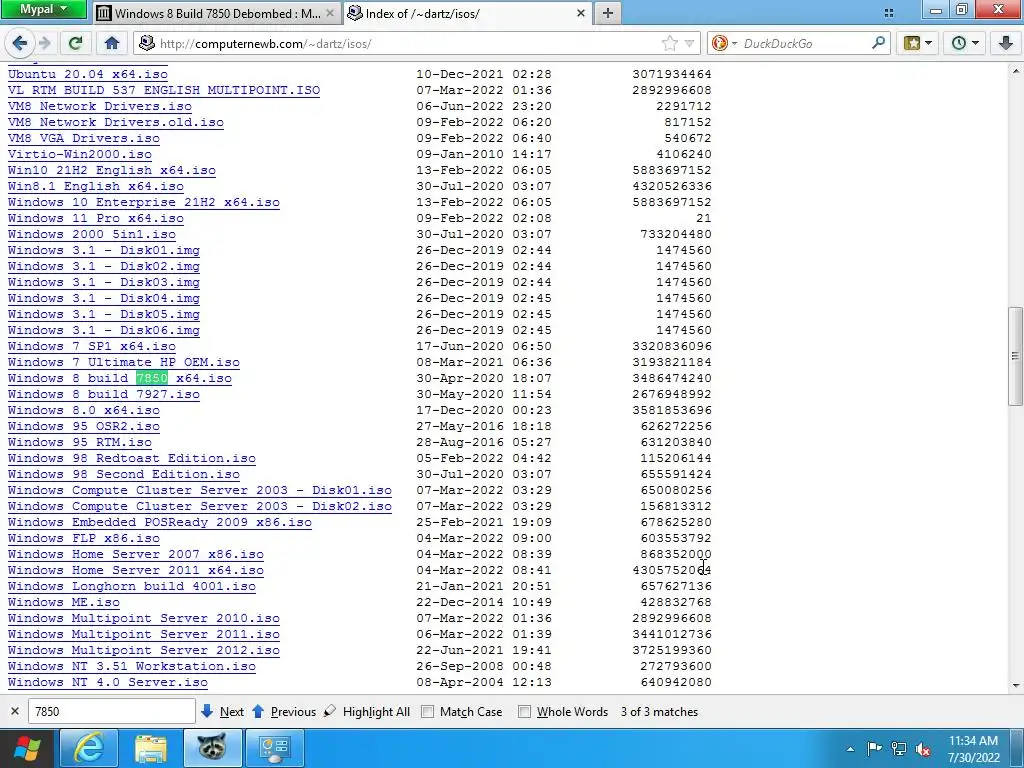Open the bookmarks menu button
This screenshot has width=1024, height=768.
[918, 44]
